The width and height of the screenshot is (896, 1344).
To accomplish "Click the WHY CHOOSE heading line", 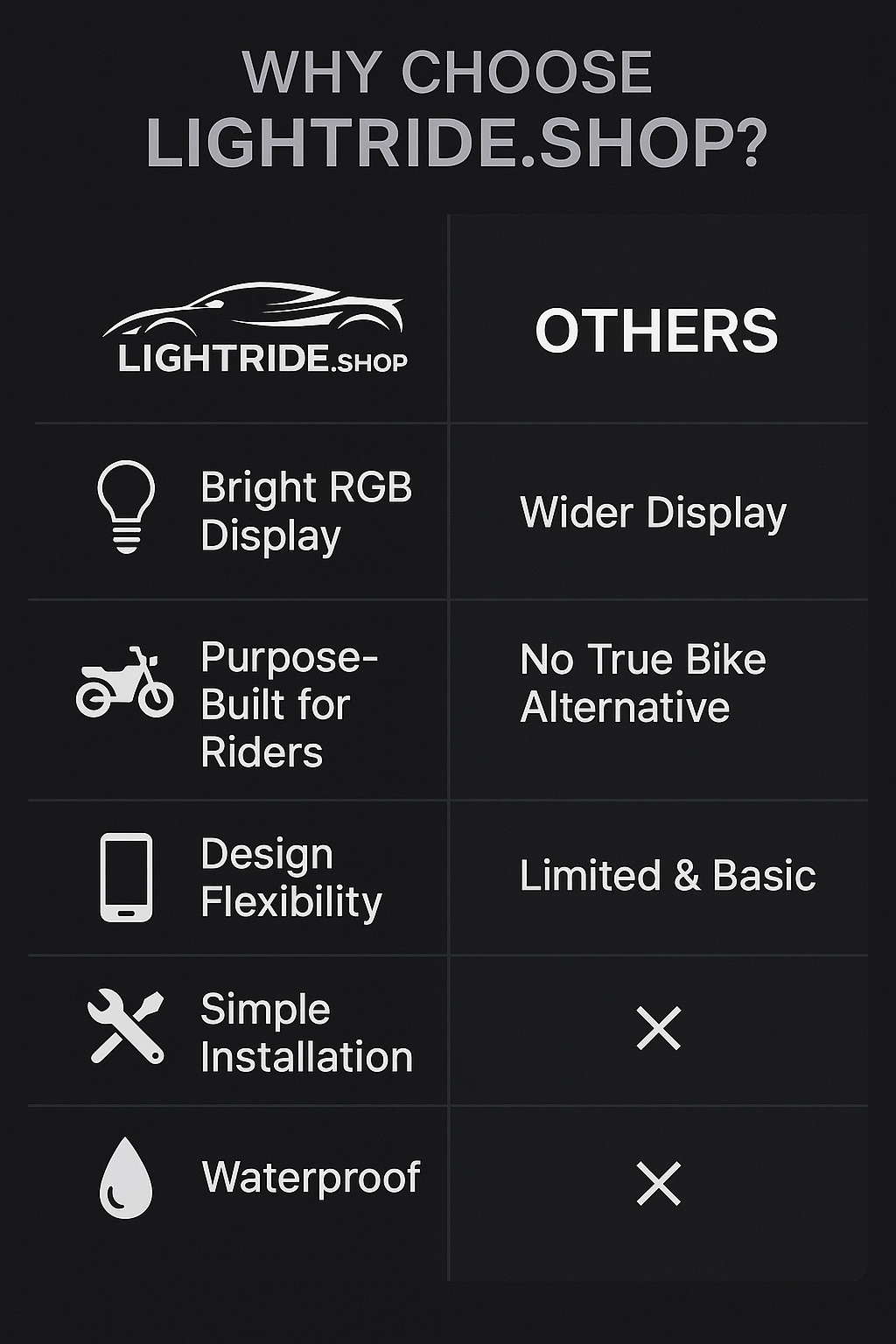I will [x=447, y=72].
